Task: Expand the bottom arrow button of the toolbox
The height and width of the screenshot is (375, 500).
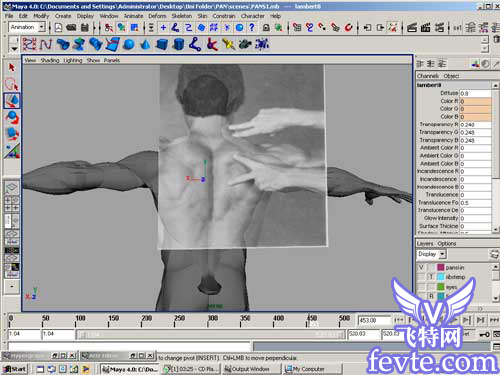Action: tap(12, 286)
